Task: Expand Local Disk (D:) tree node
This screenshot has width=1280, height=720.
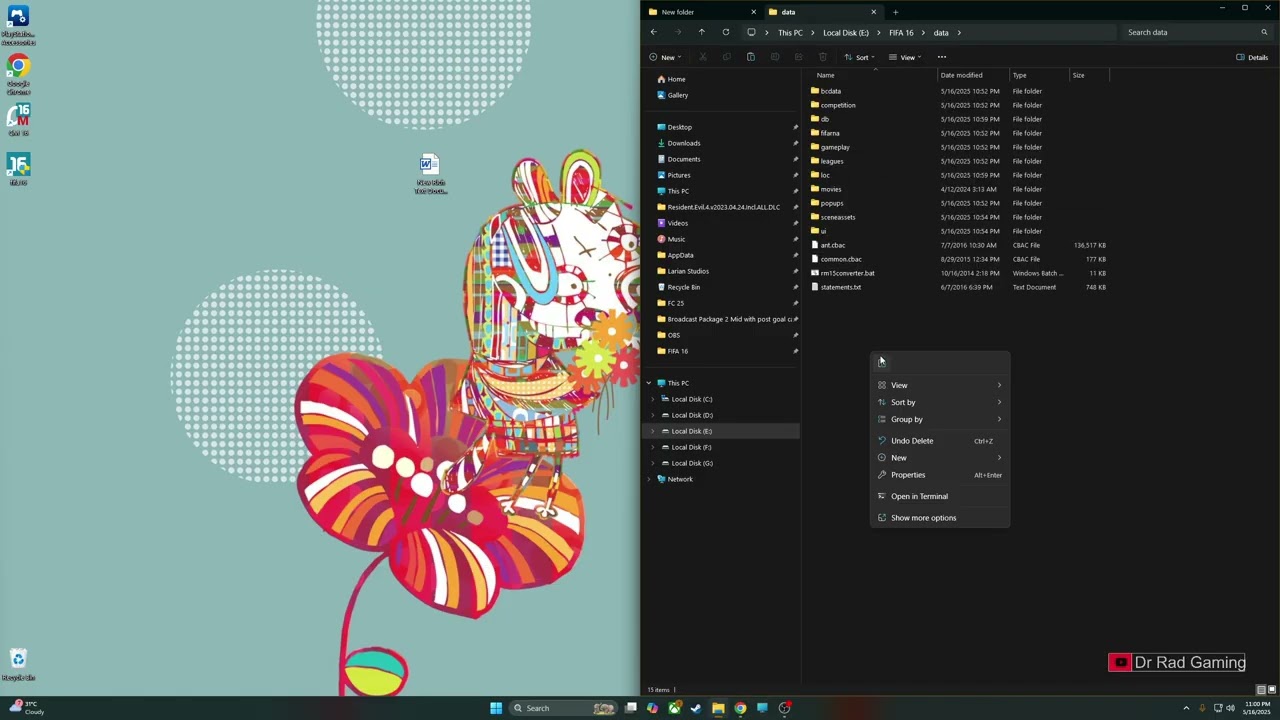Action: [x=653, y=415]
